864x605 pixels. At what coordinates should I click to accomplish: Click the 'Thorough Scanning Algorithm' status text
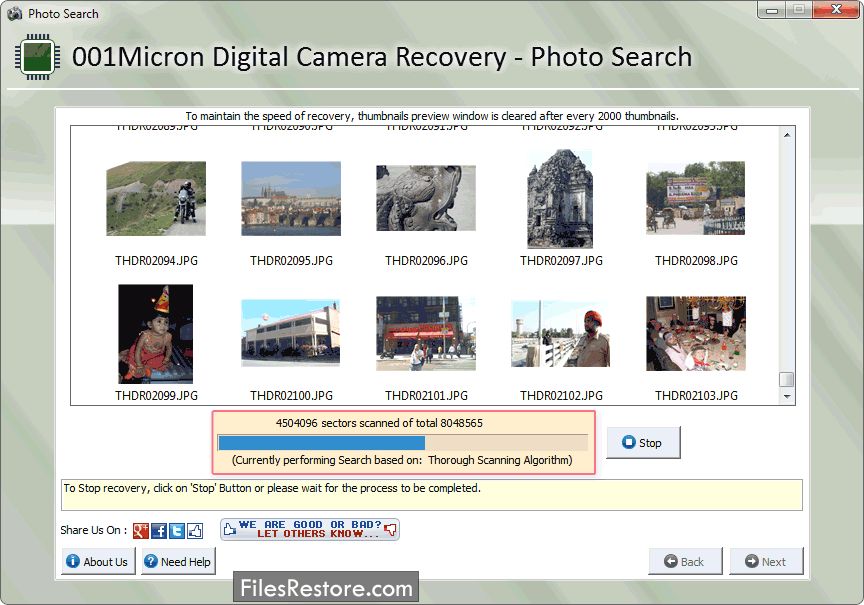tap(500, 460)
